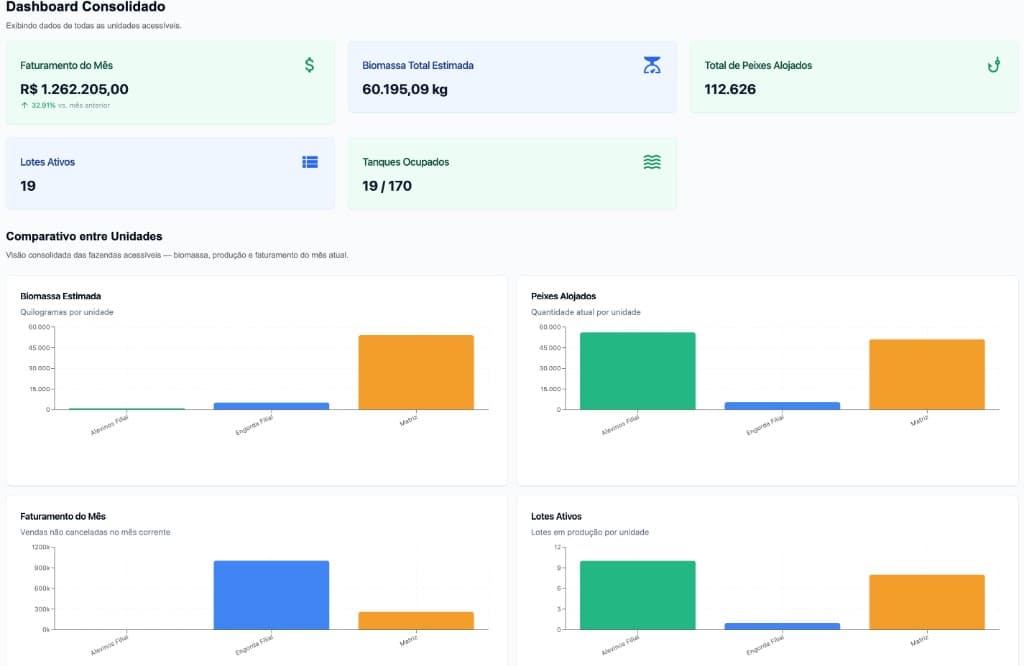Click the waves icon on Tanques Ocupados card
The height and width of the screenshot is (666, 1024).
652,162
